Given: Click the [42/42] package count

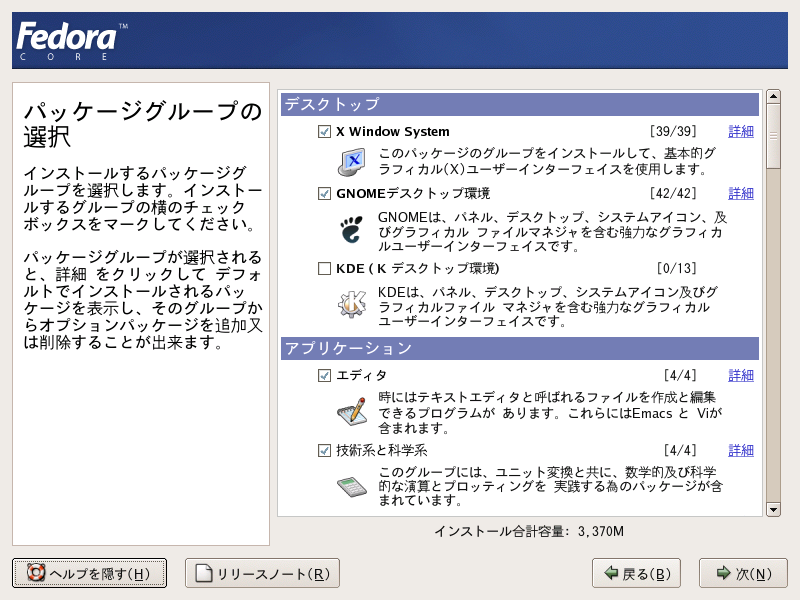Looking at the screenshot, I should (673, 194).
